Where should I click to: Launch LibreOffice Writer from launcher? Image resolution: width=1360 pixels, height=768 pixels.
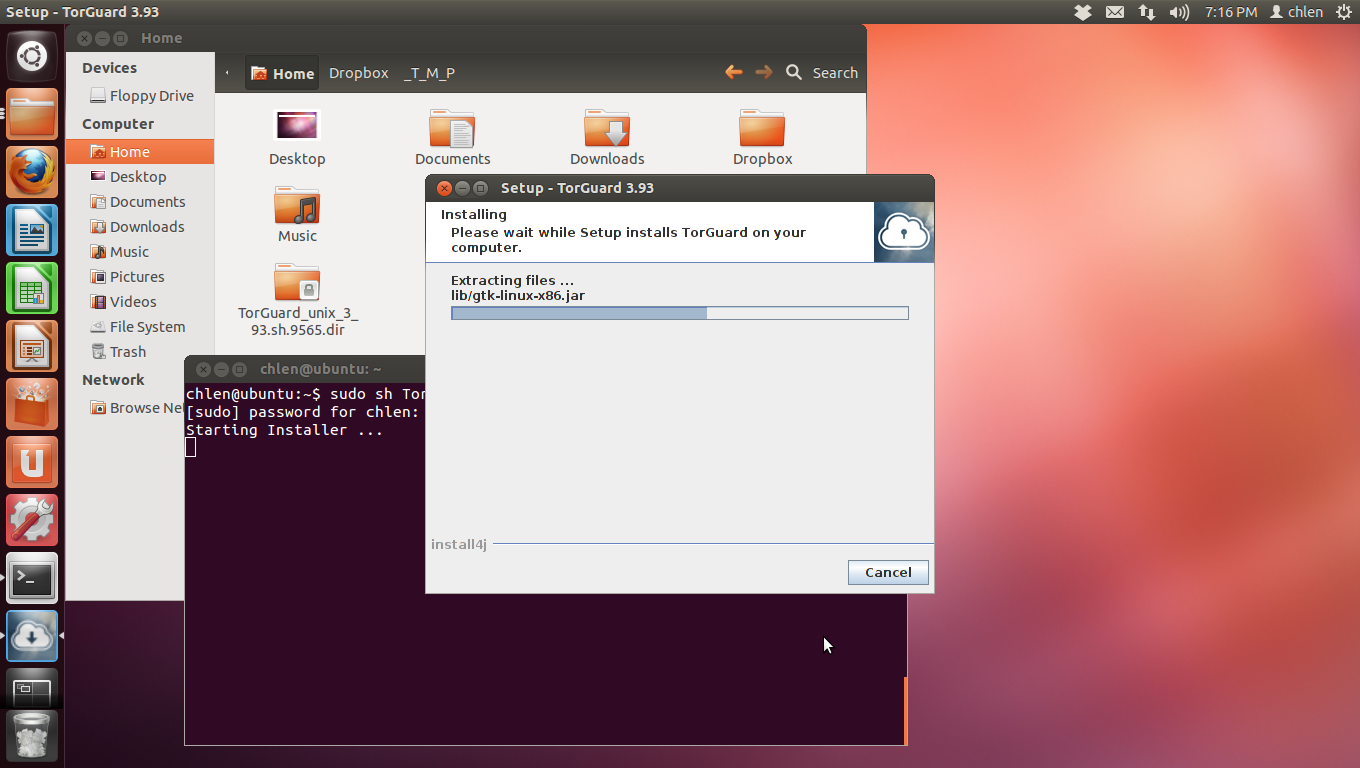32,230
